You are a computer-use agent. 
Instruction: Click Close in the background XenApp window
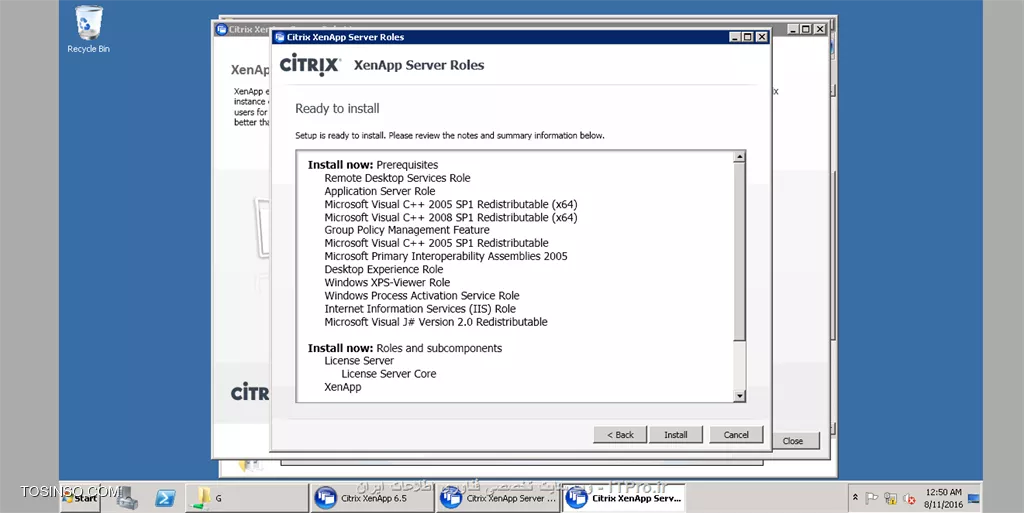tap(793, 441)
